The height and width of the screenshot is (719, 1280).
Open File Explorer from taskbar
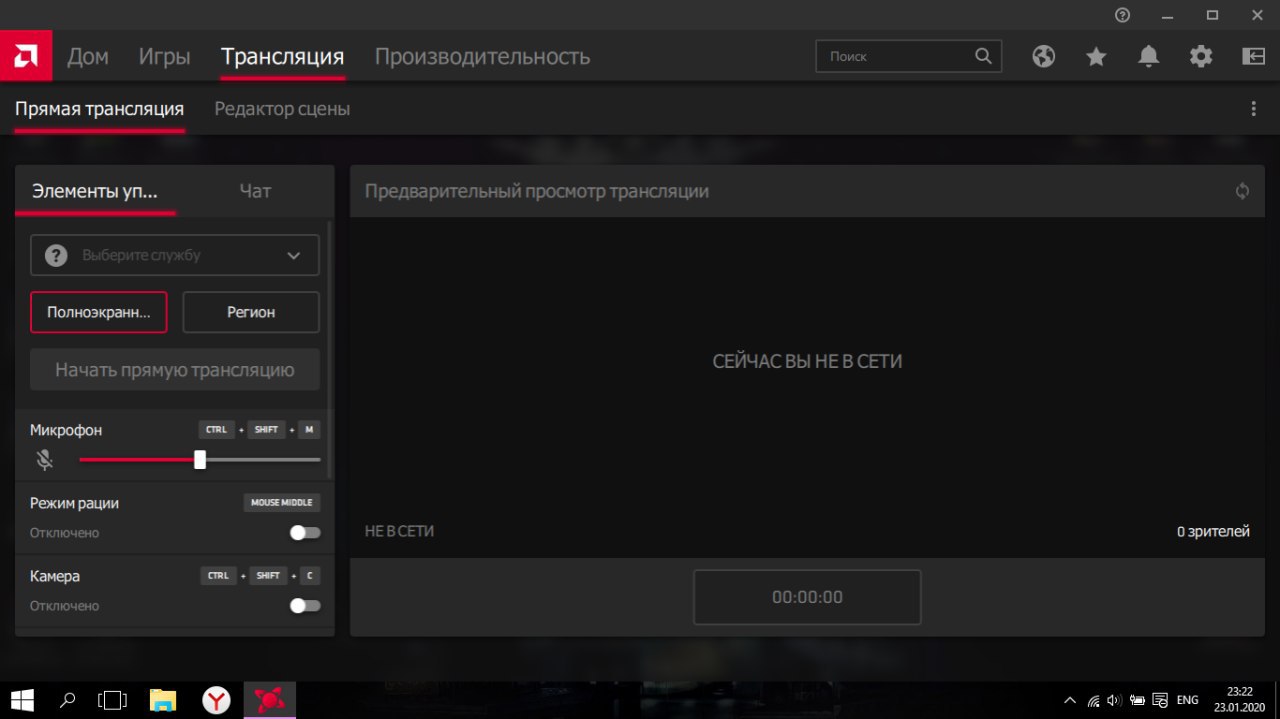tap(163, 700)
